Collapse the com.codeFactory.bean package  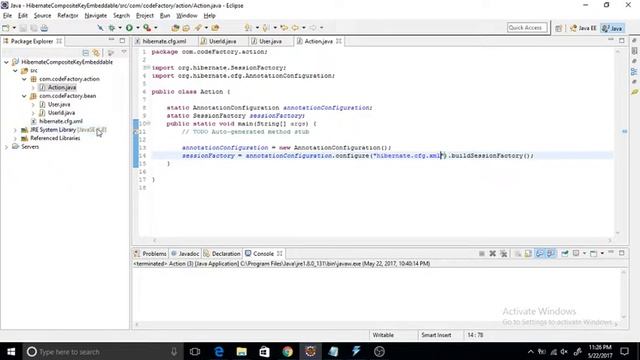(x=24, y=96)
